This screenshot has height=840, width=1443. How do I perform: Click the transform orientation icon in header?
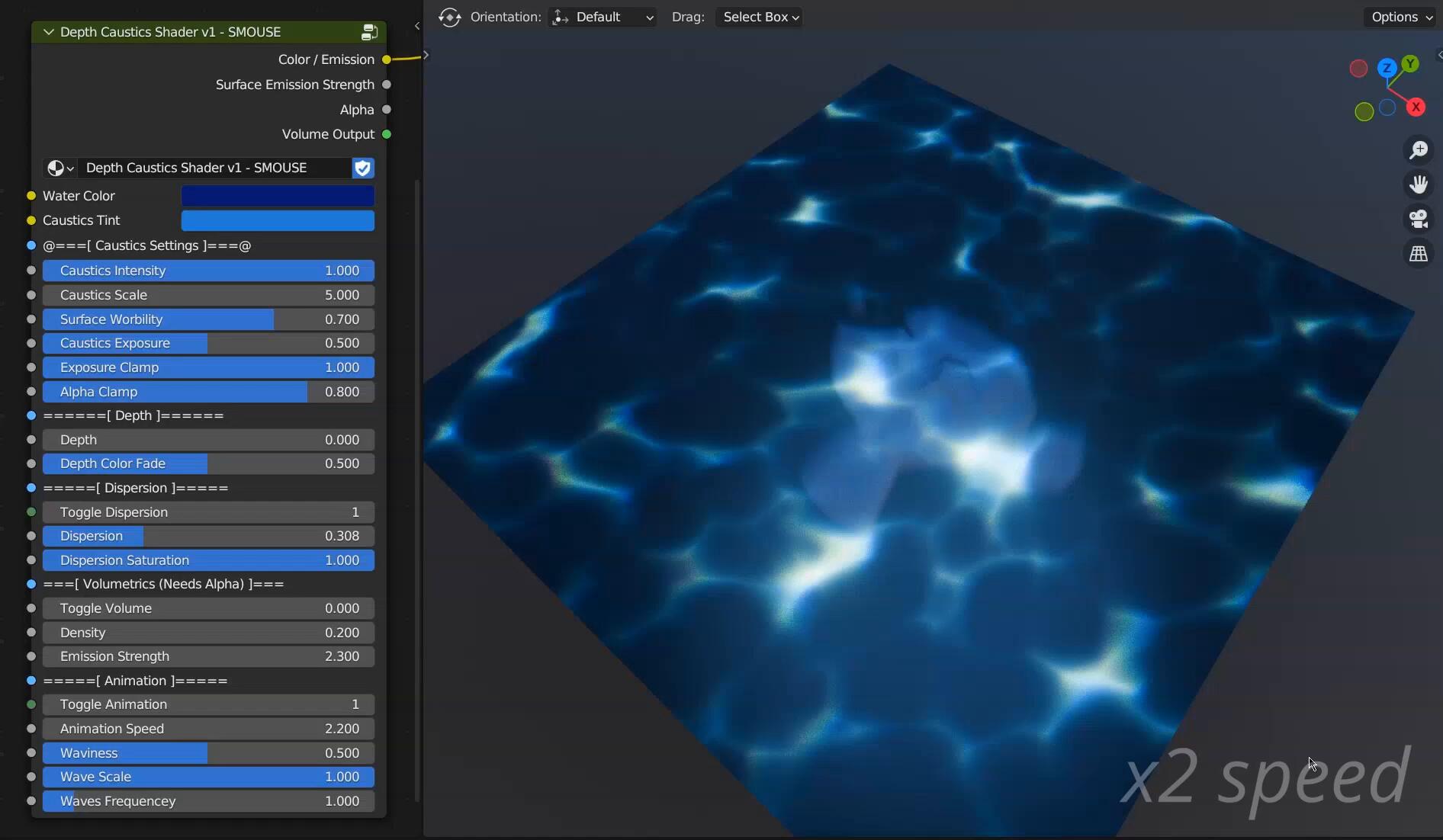(x=450, y=17)
